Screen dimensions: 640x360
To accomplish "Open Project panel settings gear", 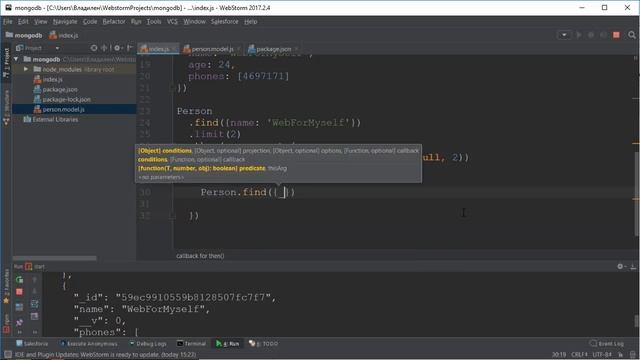I will tap(118, 48).
